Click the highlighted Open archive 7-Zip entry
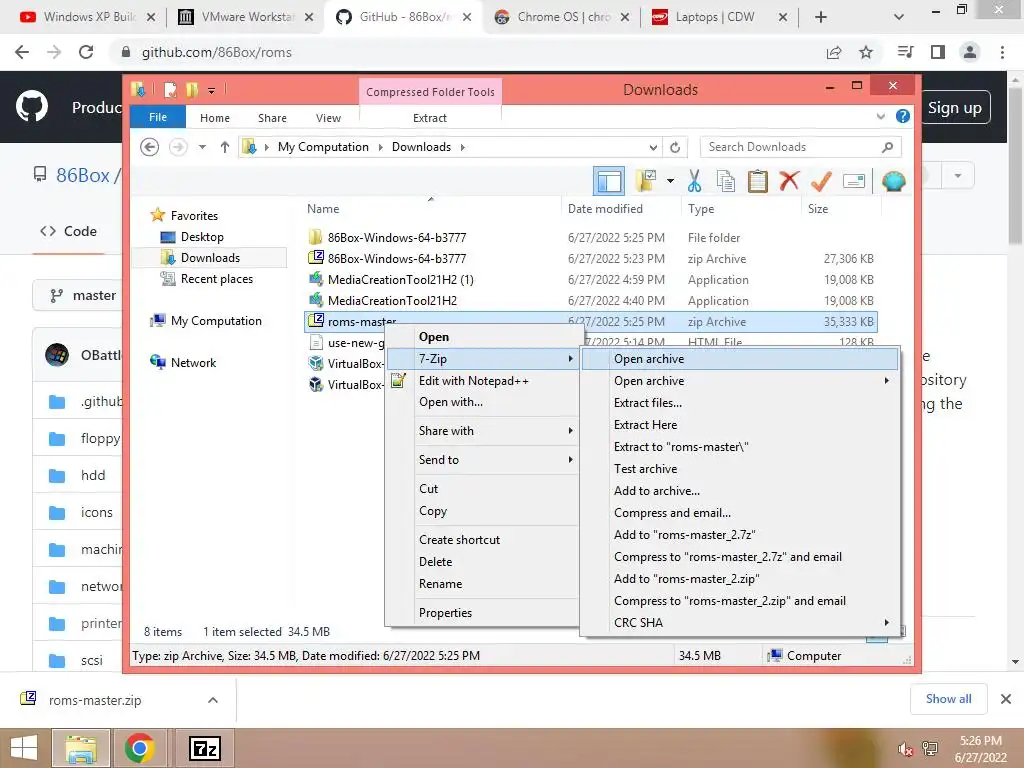 click(x=740, y=359)
